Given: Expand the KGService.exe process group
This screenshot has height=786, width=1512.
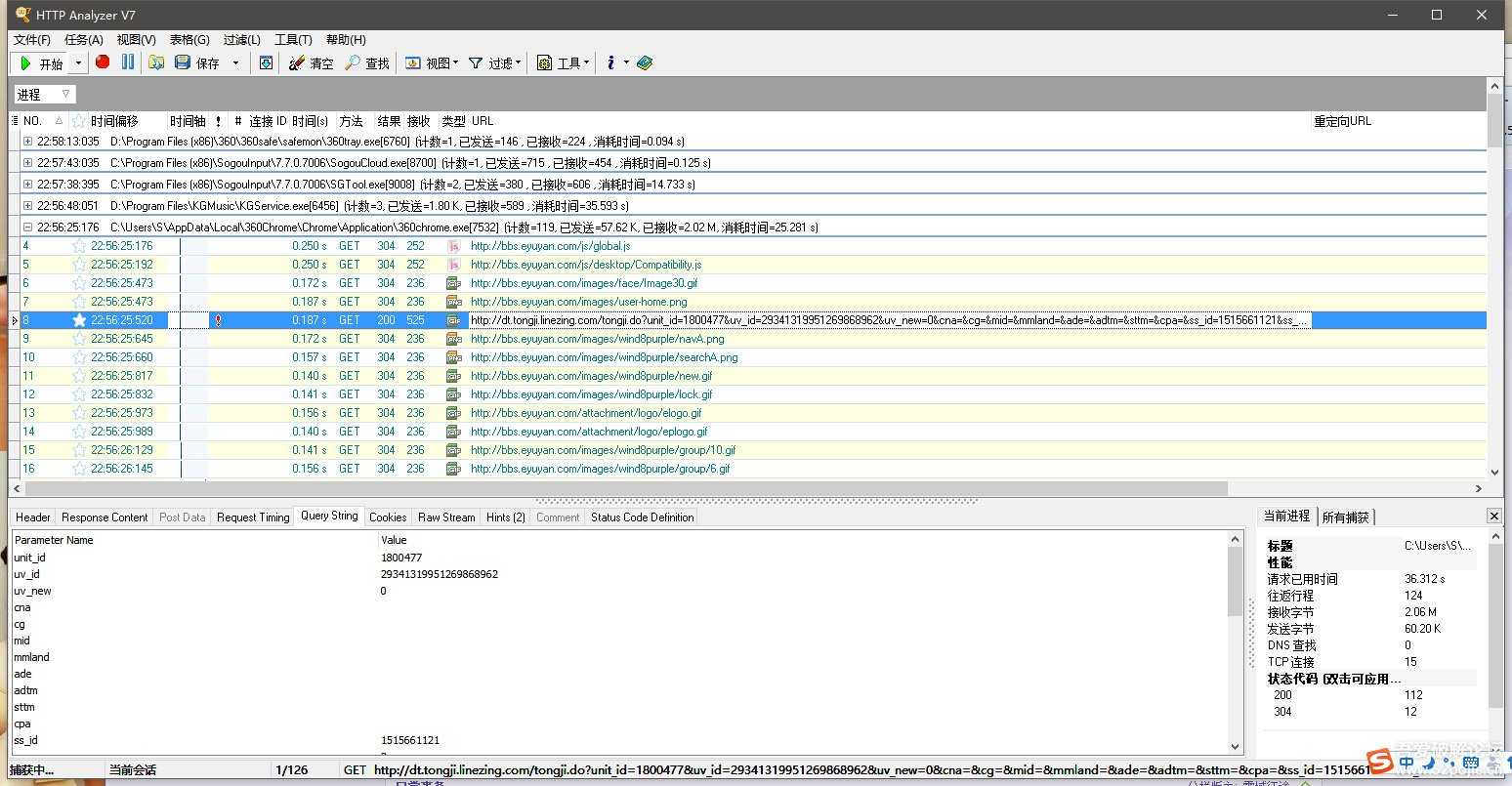Looking at the screenshot, I should point(27,206).
